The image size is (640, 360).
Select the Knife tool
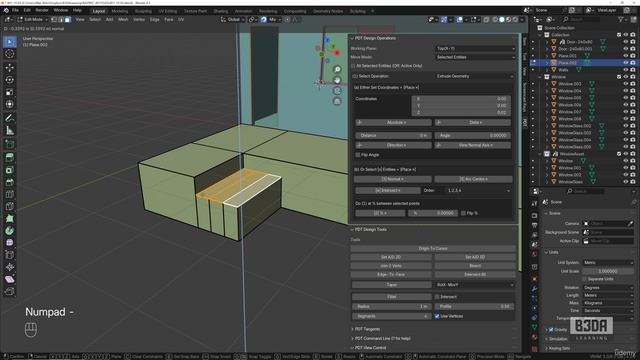10,207
